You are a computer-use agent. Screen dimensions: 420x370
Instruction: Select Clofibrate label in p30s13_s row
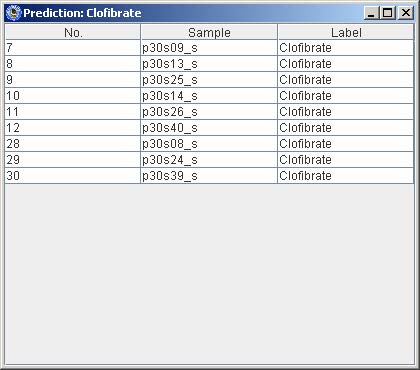click(346, 64)
